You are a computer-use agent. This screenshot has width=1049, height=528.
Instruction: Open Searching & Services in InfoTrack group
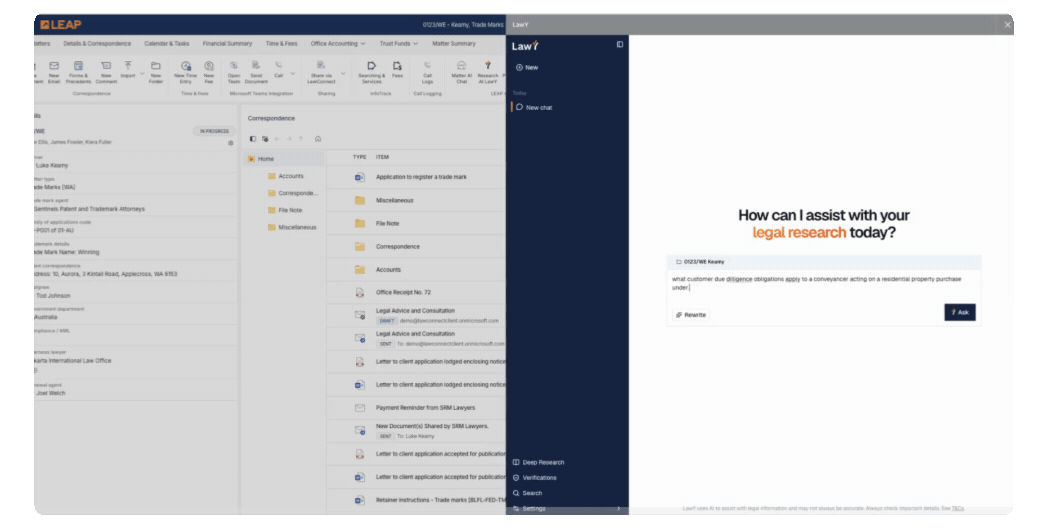(371, 72)
